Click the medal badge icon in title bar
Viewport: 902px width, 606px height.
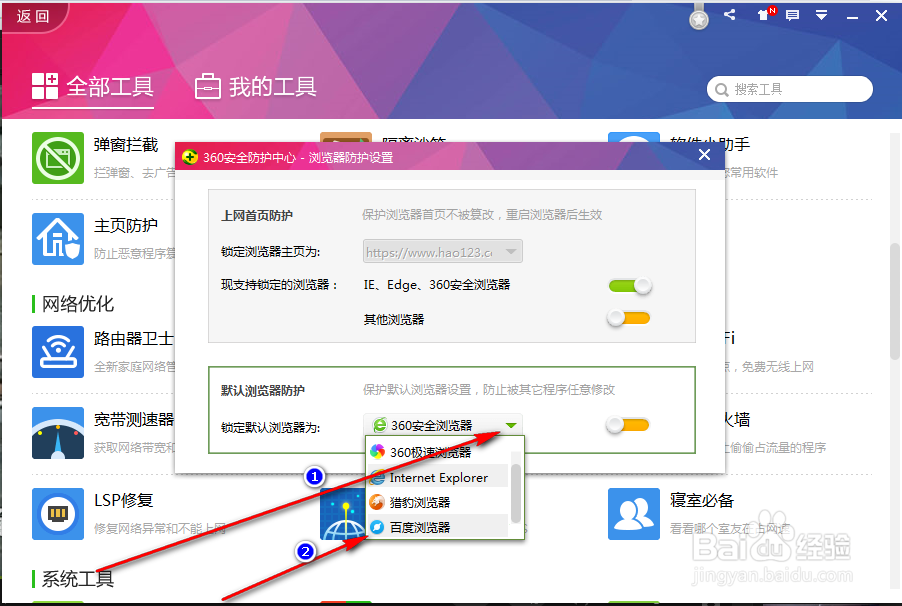[x=699, y=17]
